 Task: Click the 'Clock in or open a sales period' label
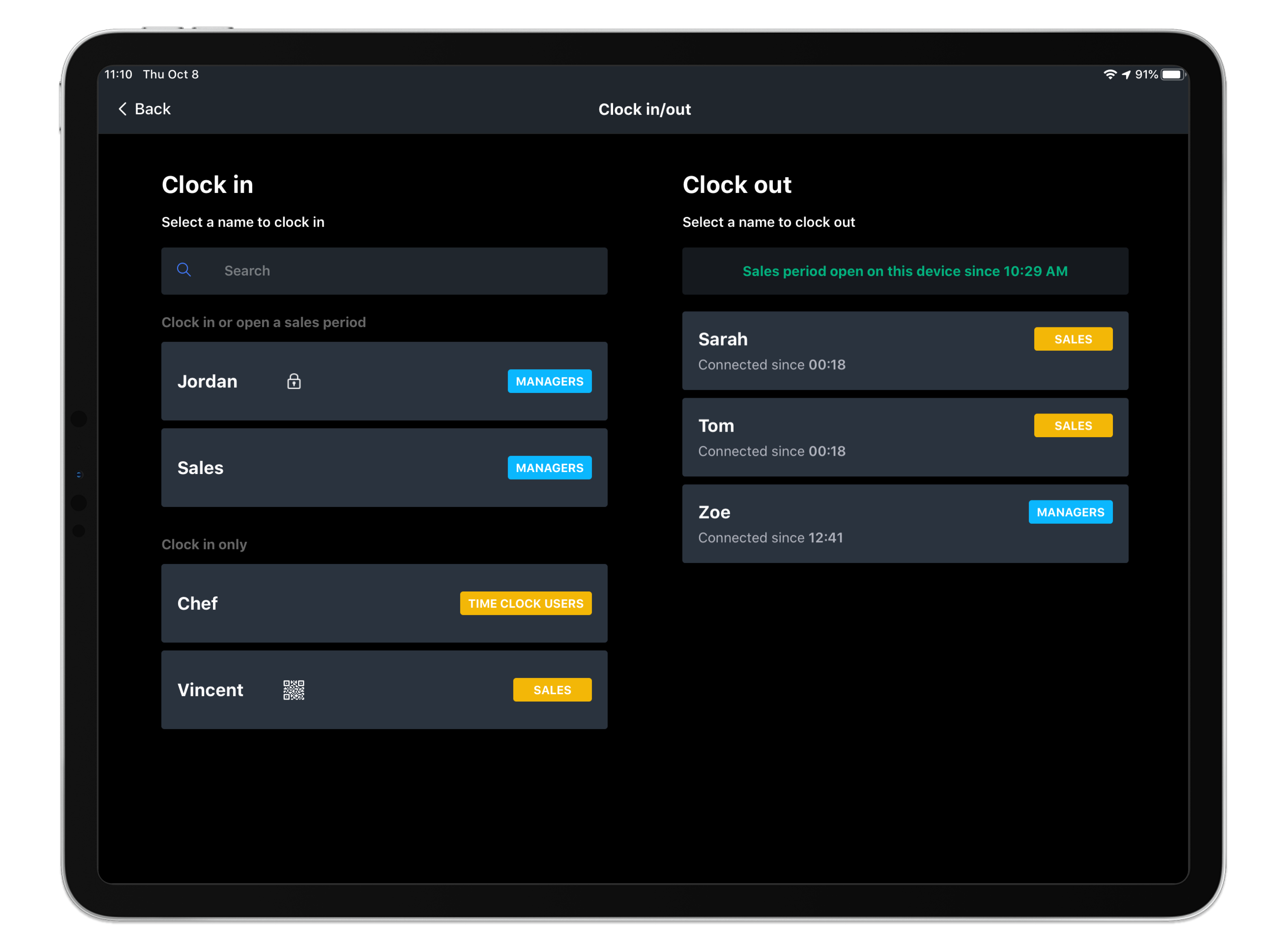click(x=263, y=322)
